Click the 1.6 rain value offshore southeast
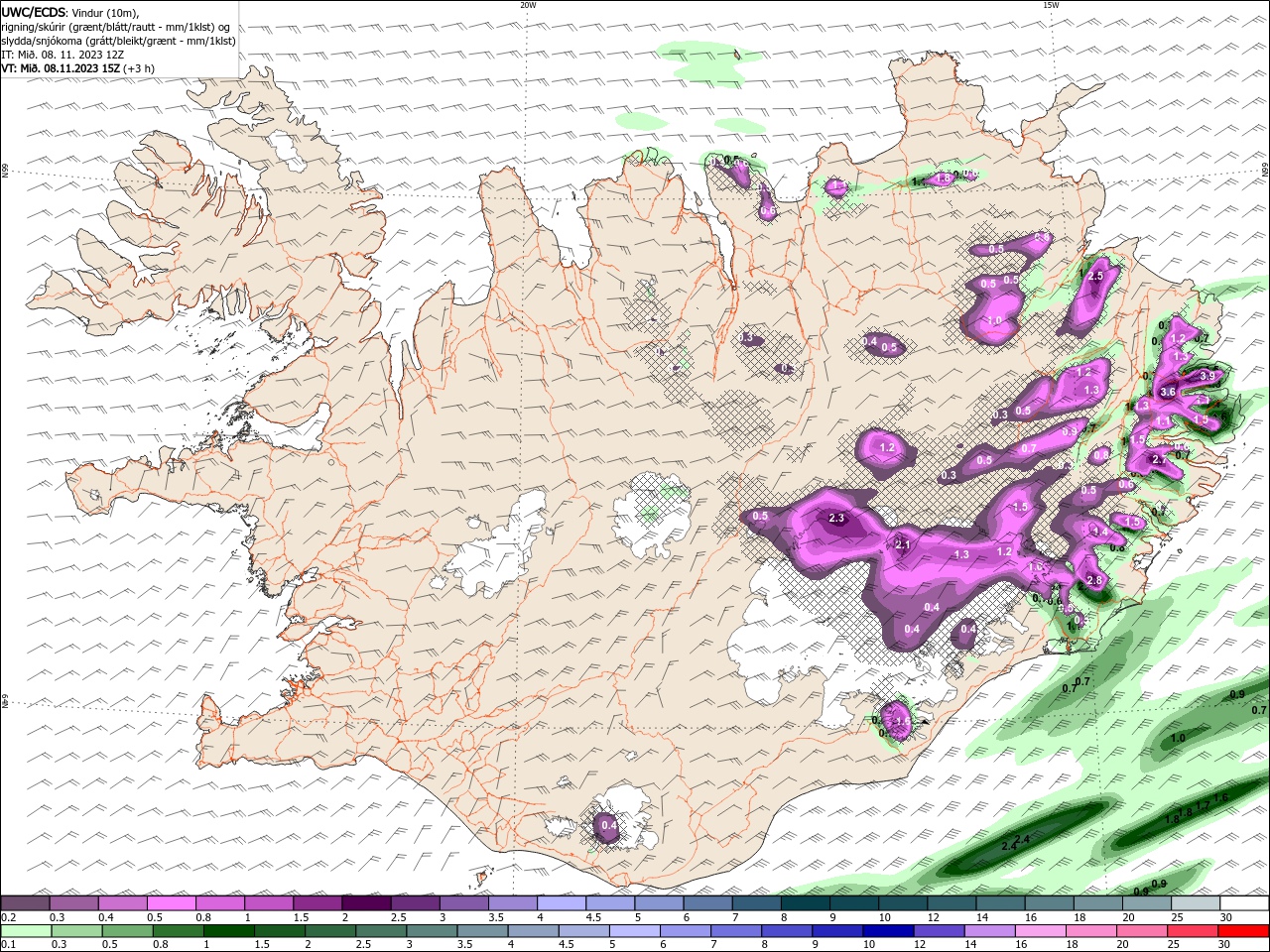Screen dimensions: 1270x952 pos(1220,798)
